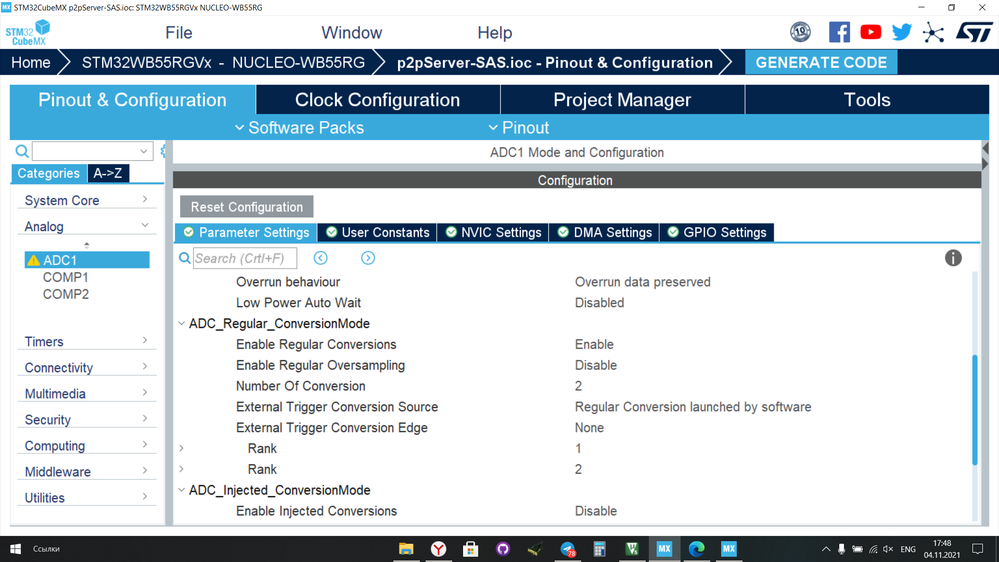Open the User Constants tab
The width and height of the screenshot is (999, 562).
click(377, 233)
